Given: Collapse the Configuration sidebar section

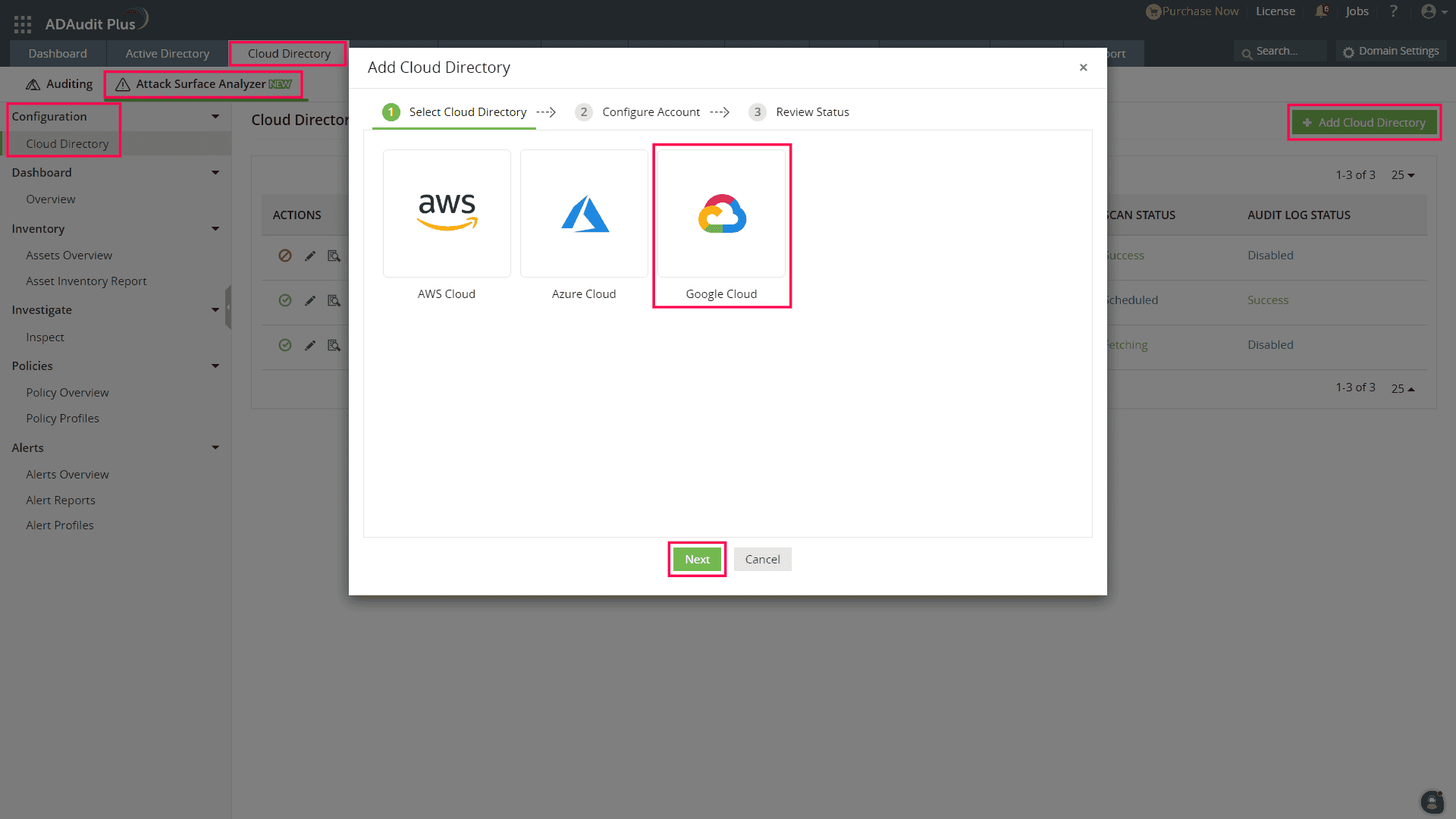Looking at the screenshot, I should pyautogui.click(x=215, y=117).
